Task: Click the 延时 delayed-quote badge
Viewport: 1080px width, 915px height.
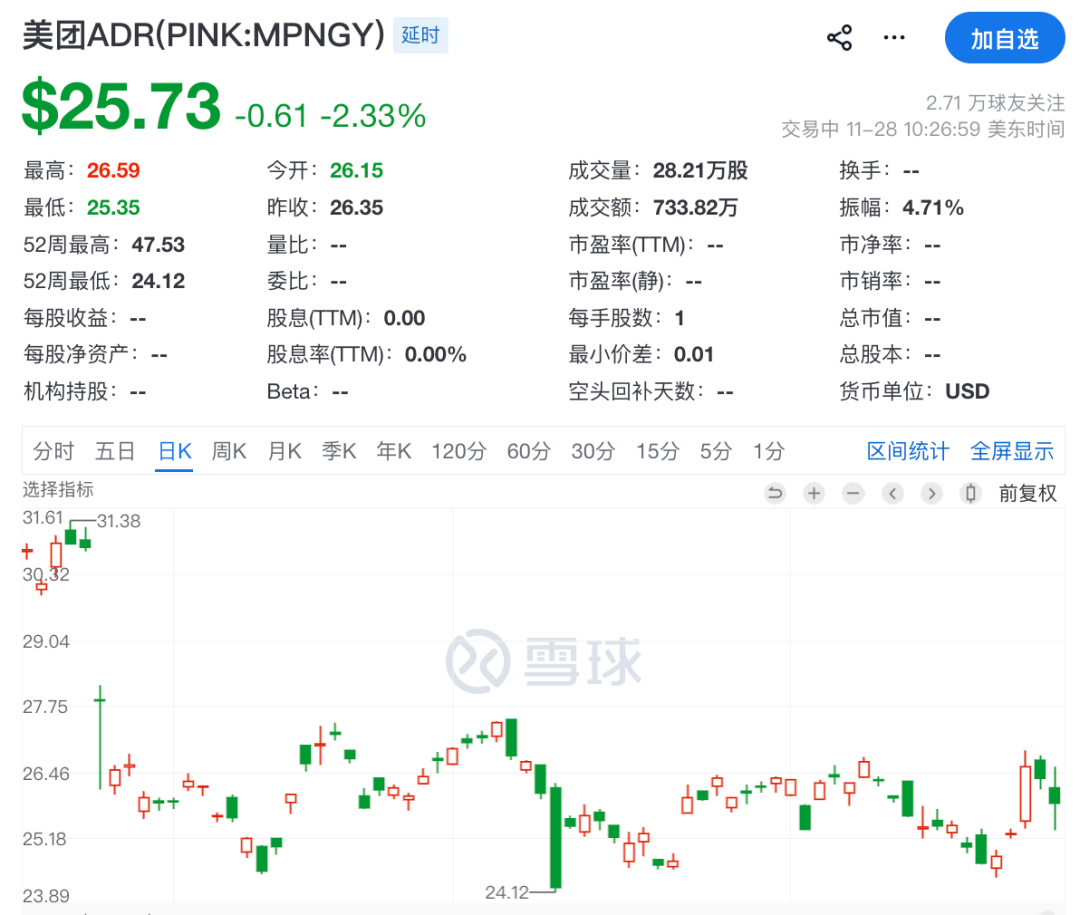Action: point(420,35)
